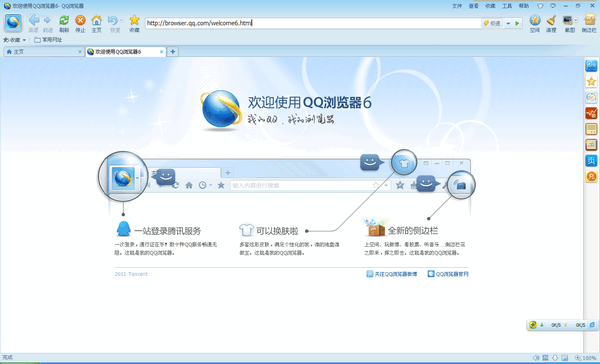The image size is (600, 364).
Task: Click the 一站登录腾讯服务 heading
Action: coord(167,231)
